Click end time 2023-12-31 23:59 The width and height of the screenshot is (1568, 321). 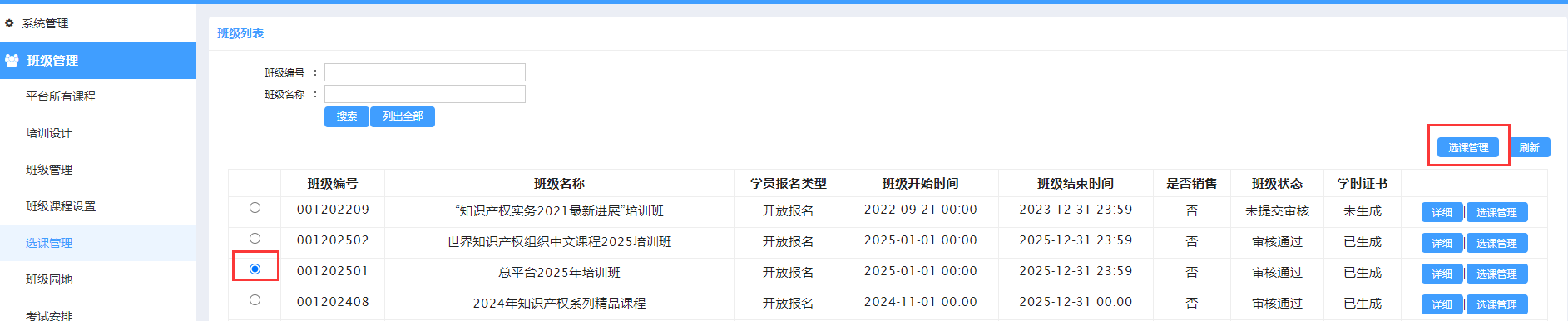(1076, 210)
